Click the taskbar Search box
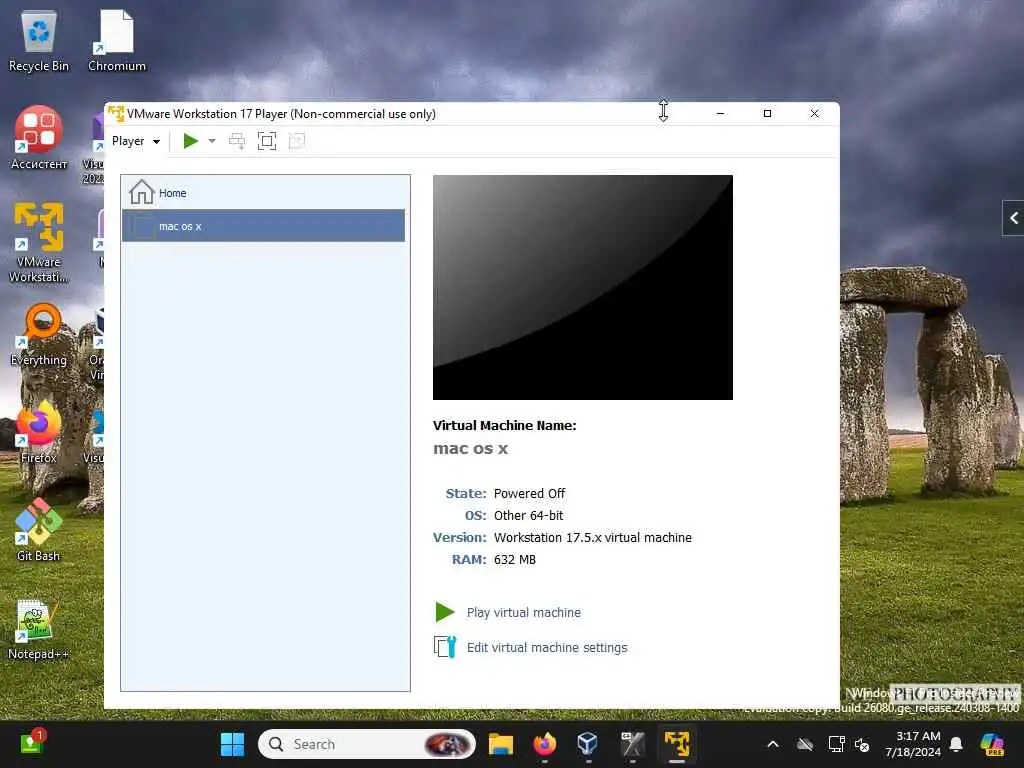 pos(366,744)
